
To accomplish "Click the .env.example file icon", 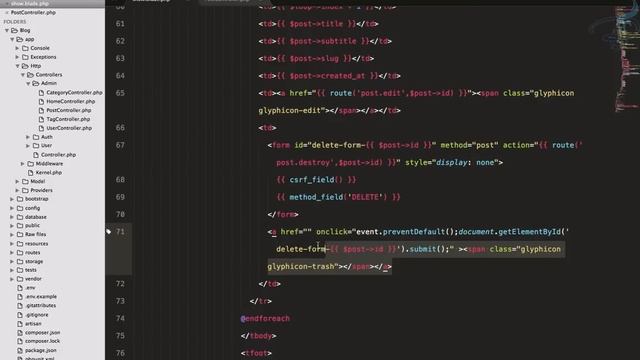I will 20,297.
